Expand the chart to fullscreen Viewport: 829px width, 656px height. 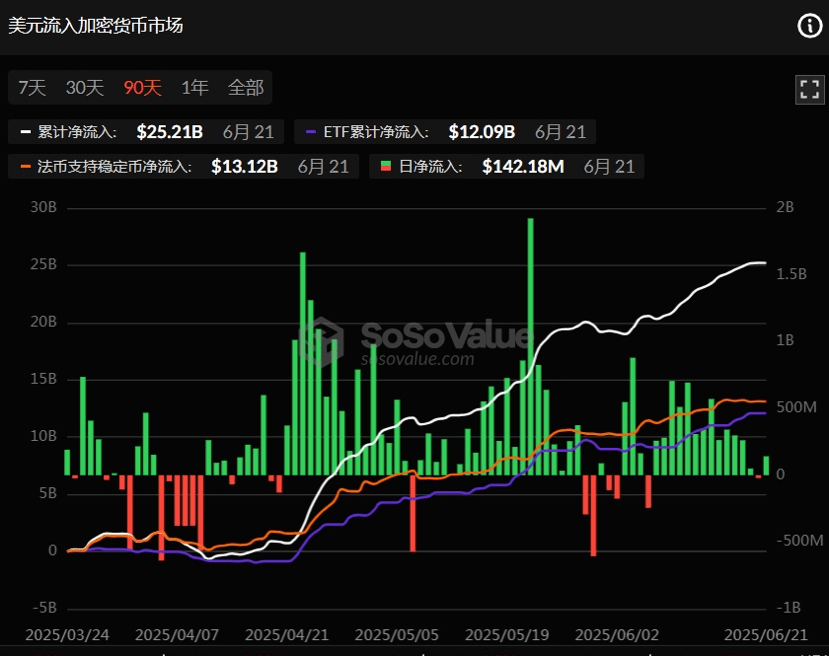tap(809, 89)
